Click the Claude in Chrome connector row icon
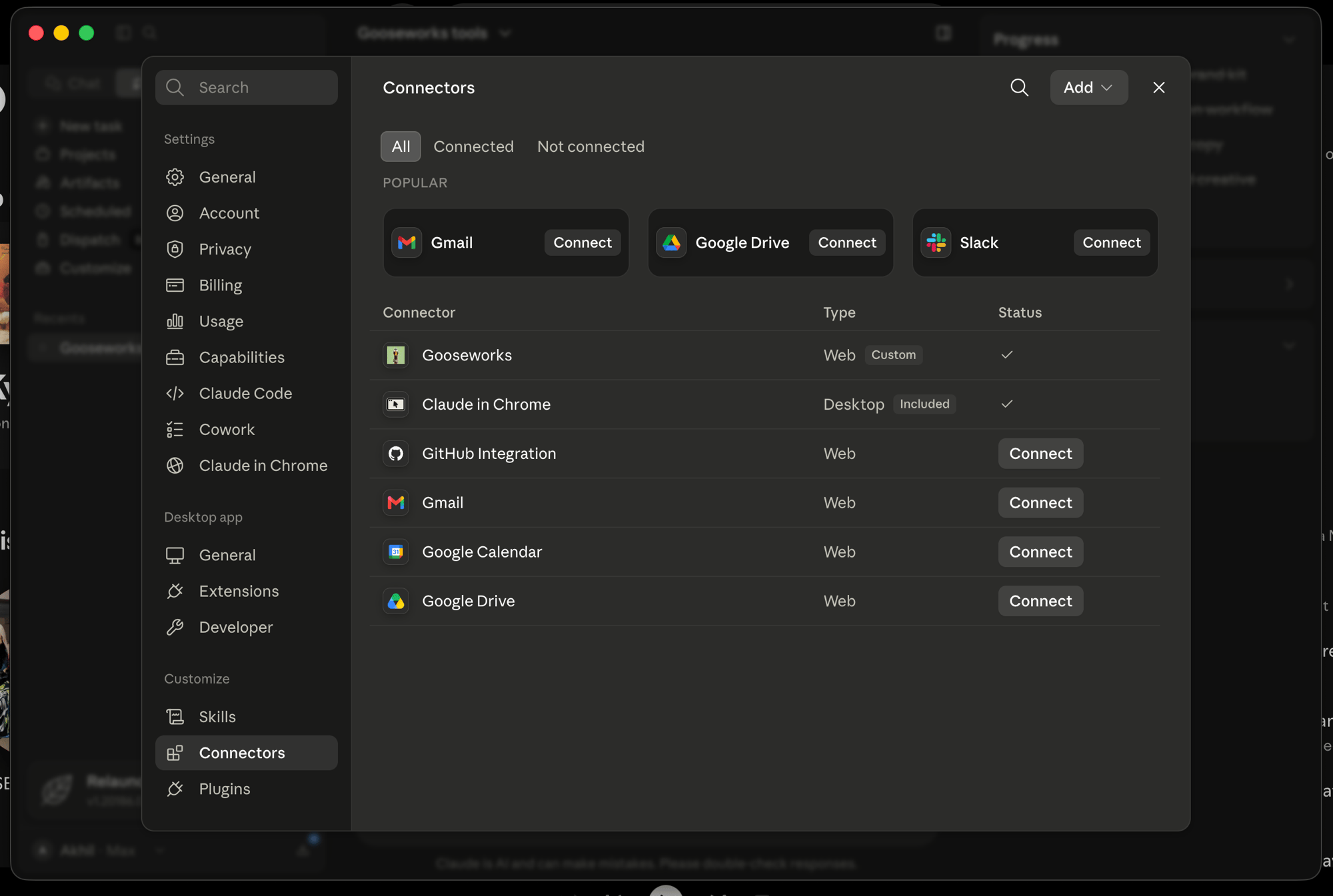Image resolution: width=1333 pixels, height=896 pixels. pyautogui.click(x=396, y=404)
